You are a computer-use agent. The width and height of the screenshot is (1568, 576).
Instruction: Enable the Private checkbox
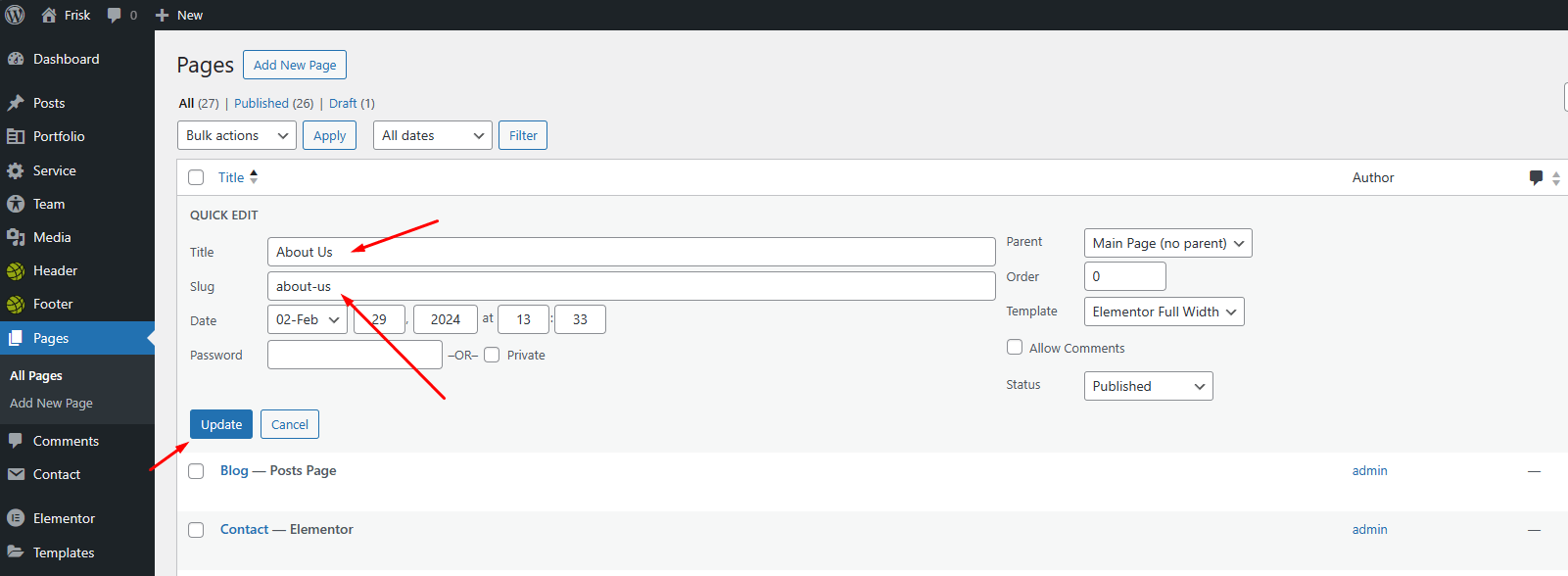coord(492,355)
